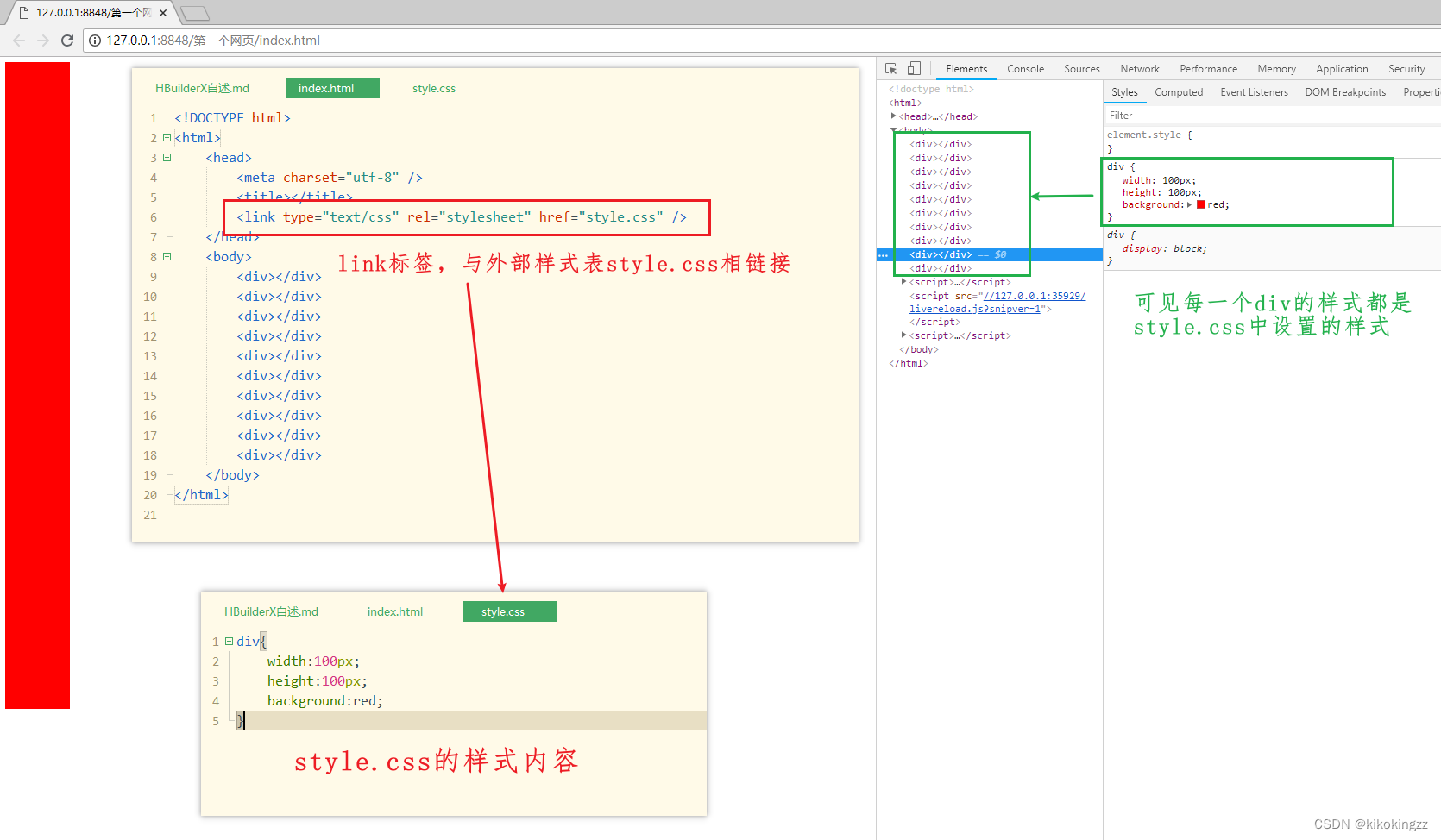Screen dimensions: 1441x840
Task: Reload the page with the refresh icon
Action: (67, 41)
